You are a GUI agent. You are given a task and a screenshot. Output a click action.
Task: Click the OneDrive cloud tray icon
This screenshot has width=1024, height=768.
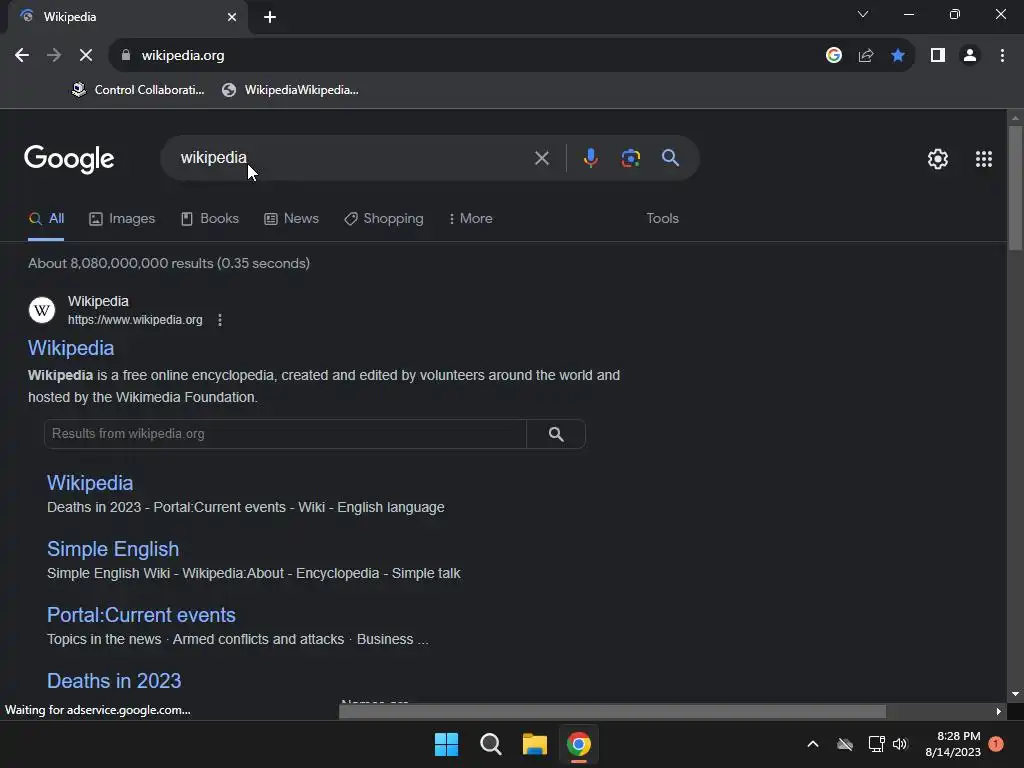845,744
